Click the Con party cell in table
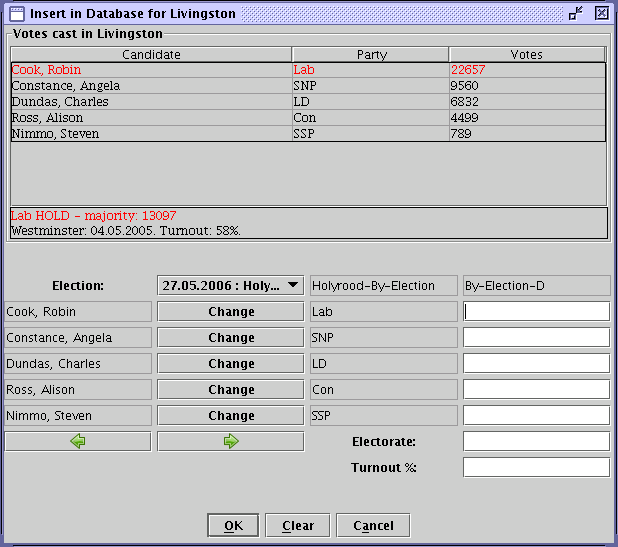Image resolution: width=618 pixels, height=547 pixels. pos(370,118)
